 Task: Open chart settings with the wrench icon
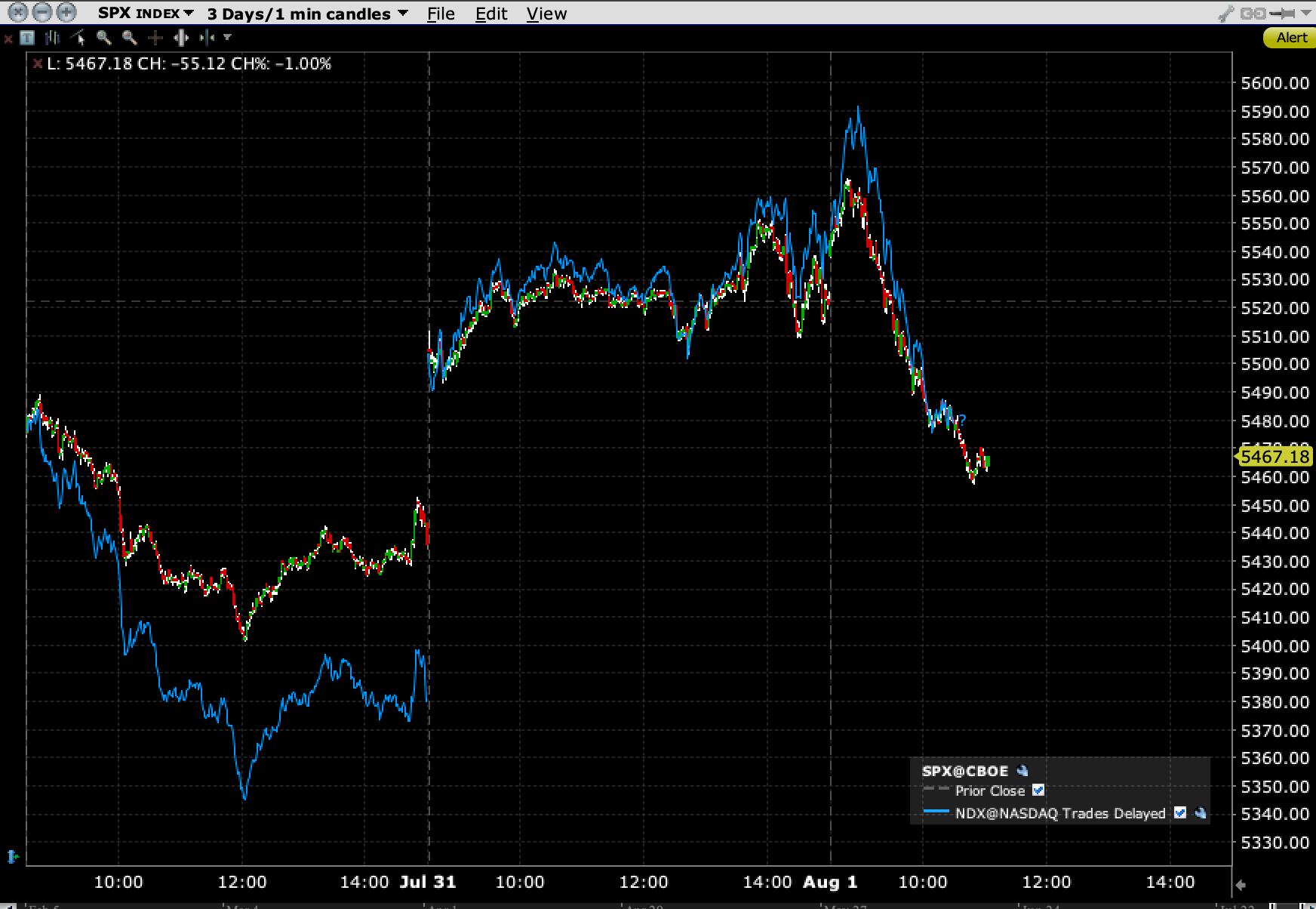pos(1226,13)
